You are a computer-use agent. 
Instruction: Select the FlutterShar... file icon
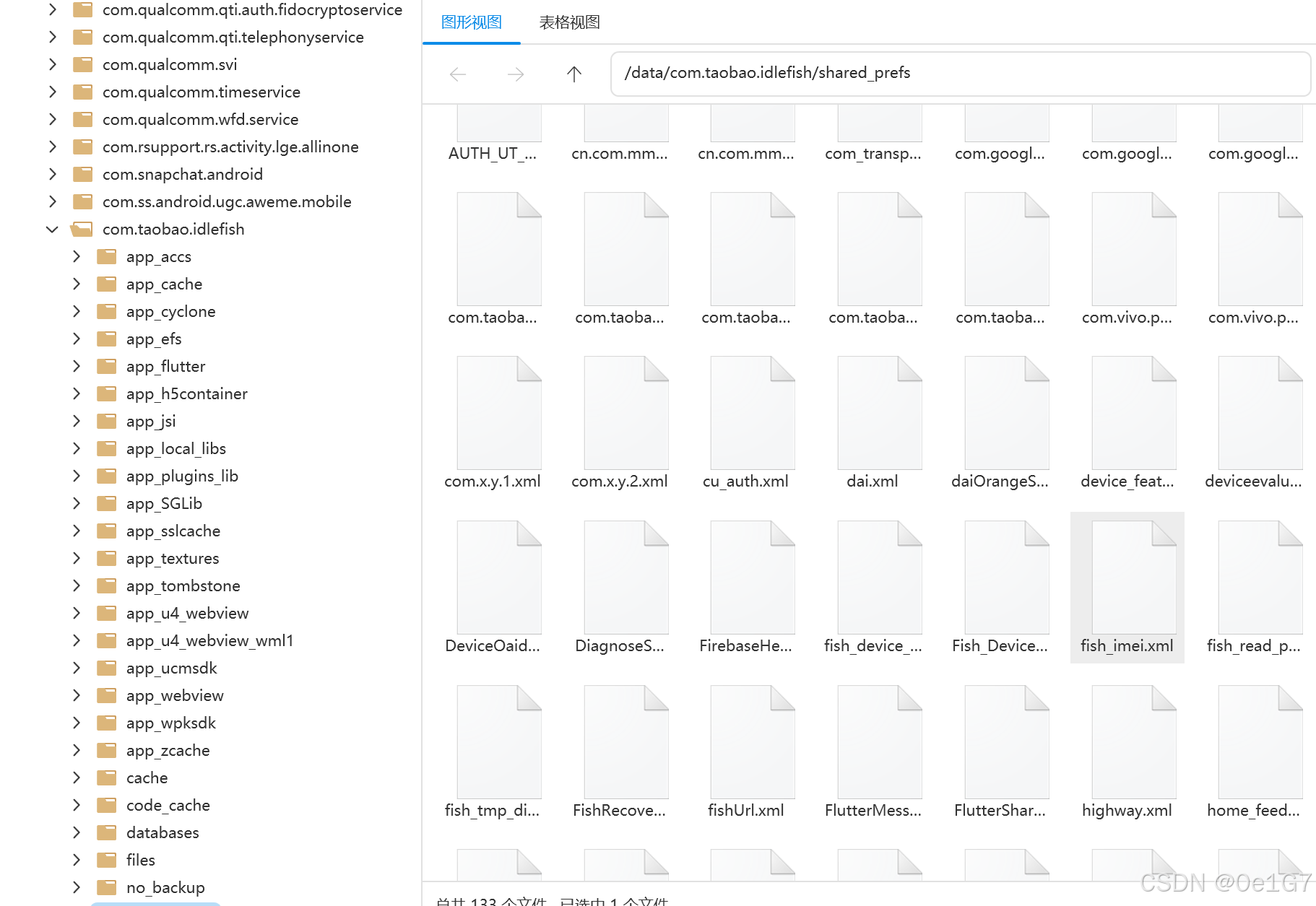click(x=1007, y=742)
